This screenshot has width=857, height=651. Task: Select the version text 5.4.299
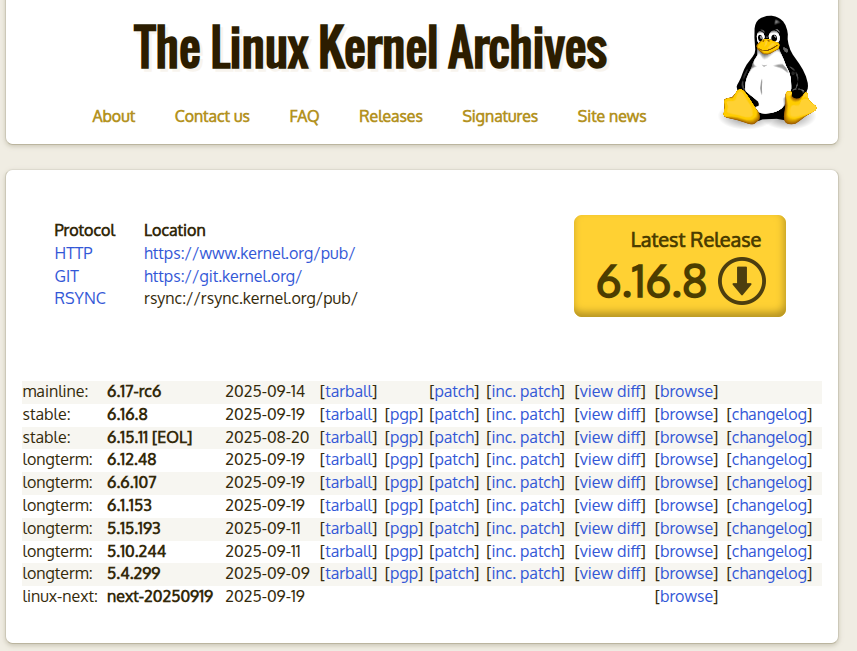(133, 573)
